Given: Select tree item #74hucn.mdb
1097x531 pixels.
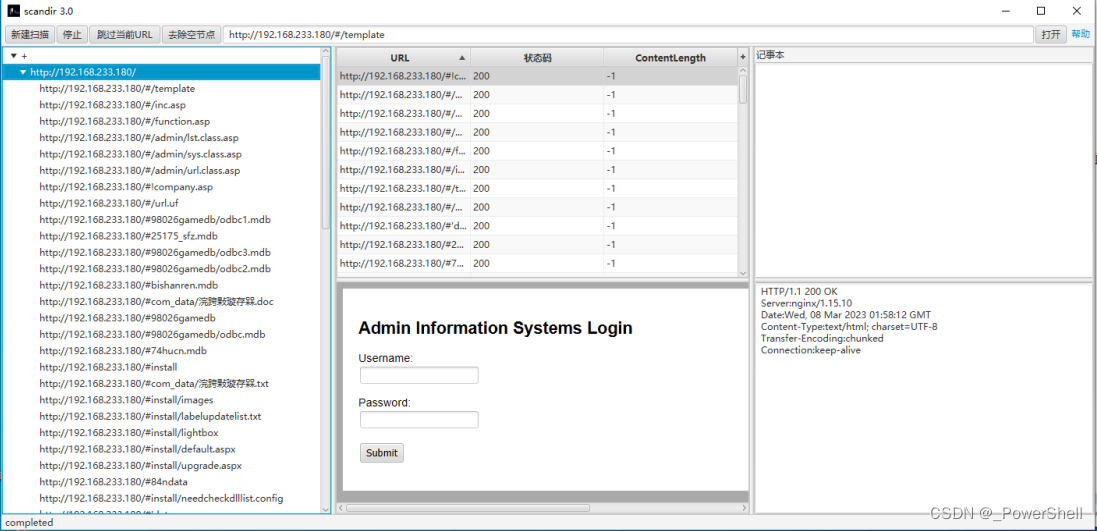Looking at the screenshot, I should click(122, 351).
